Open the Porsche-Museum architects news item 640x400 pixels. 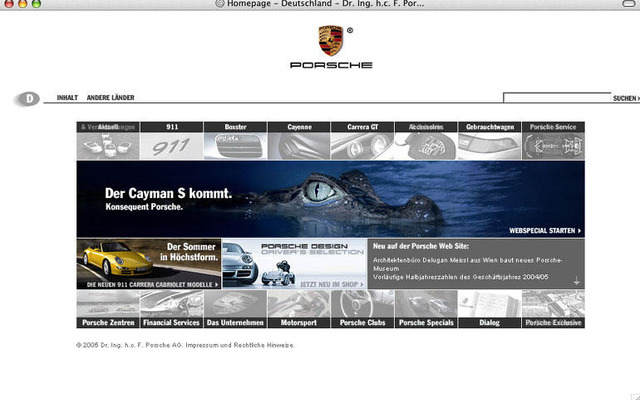[467, 264]
